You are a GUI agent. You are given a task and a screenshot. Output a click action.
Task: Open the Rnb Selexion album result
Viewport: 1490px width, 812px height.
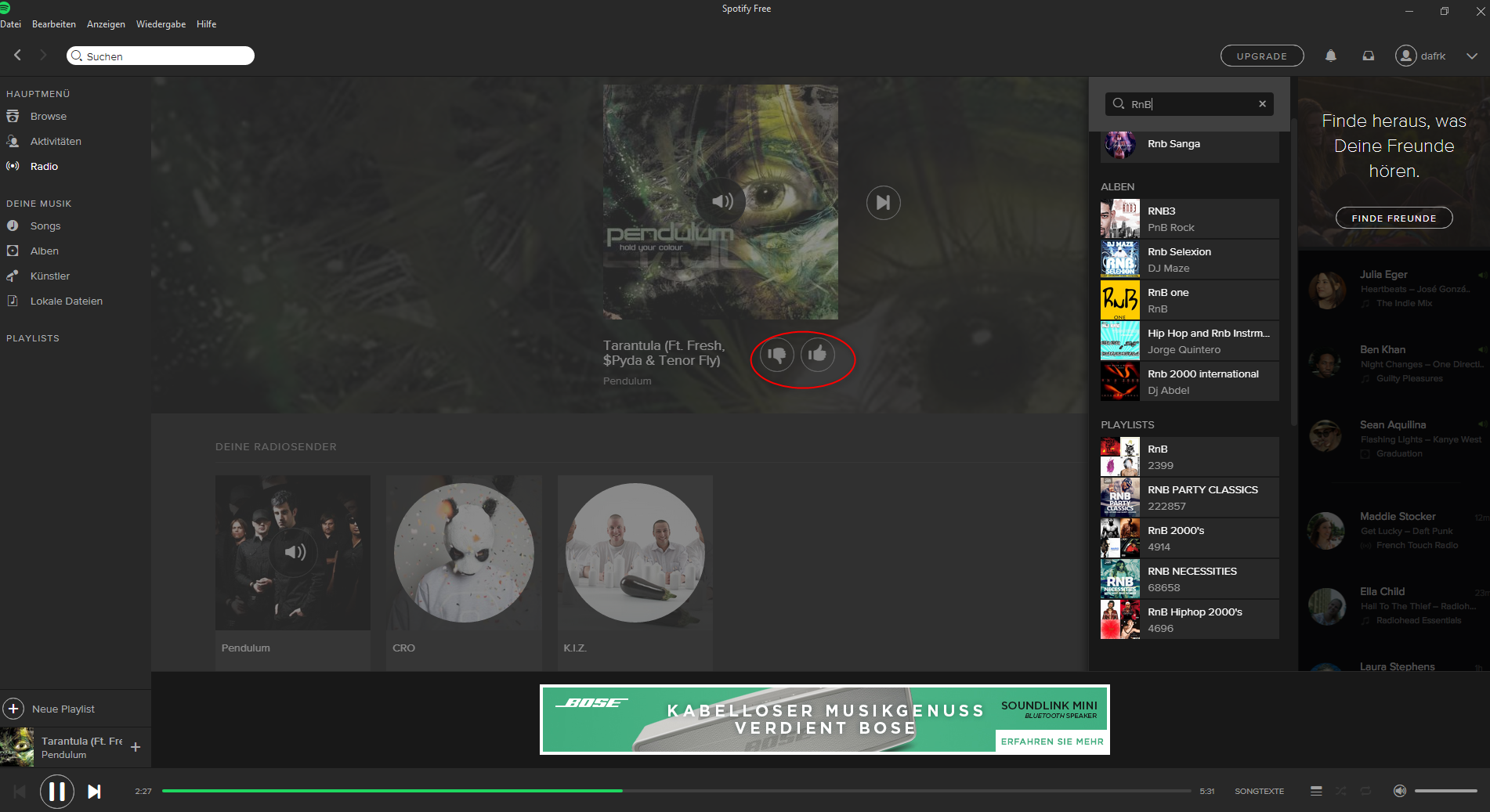point(1190,259)
